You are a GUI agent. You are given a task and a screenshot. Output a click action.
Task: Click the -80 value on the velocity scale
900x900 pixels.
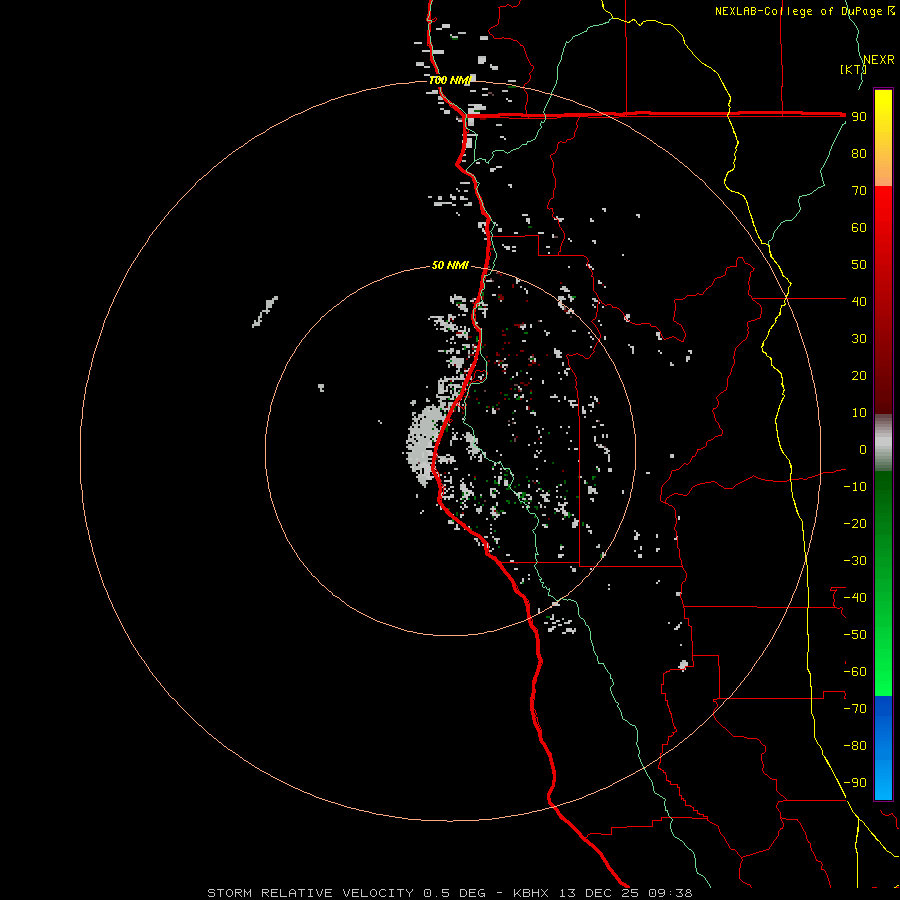[x=855, y=746]
